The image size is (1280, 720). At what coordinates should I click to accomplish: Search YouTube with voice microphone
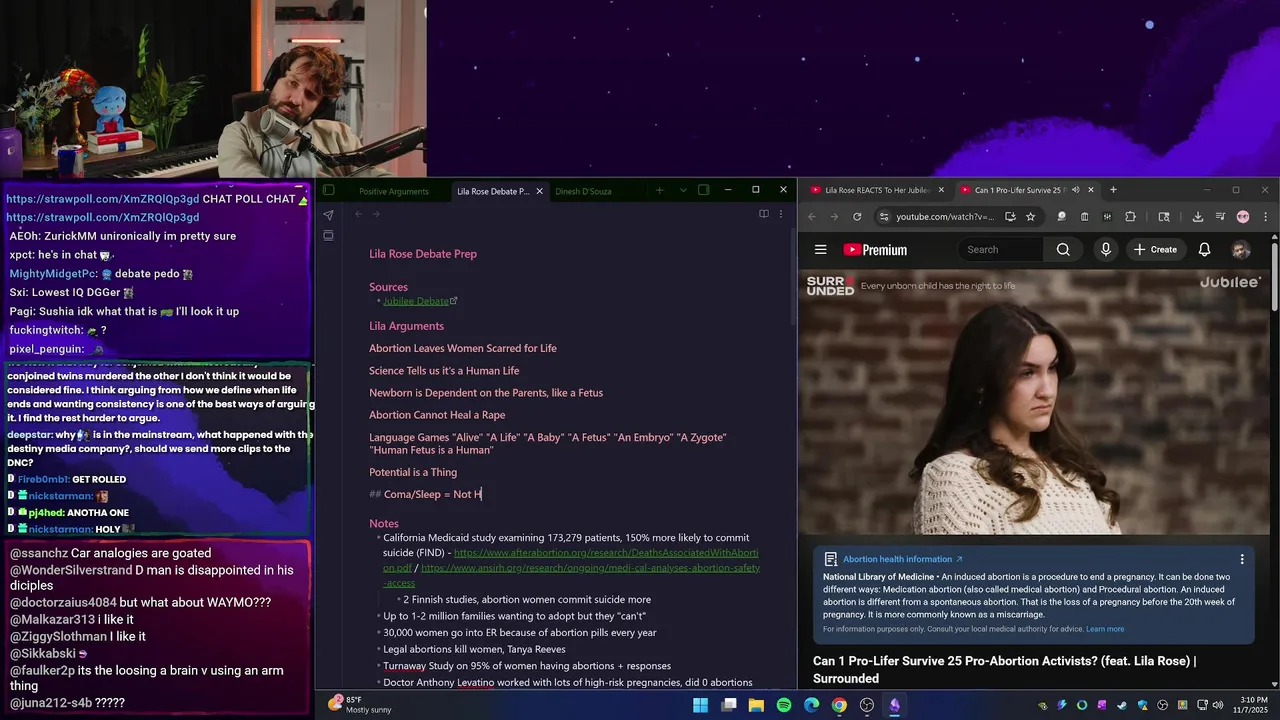(1105, 249)
